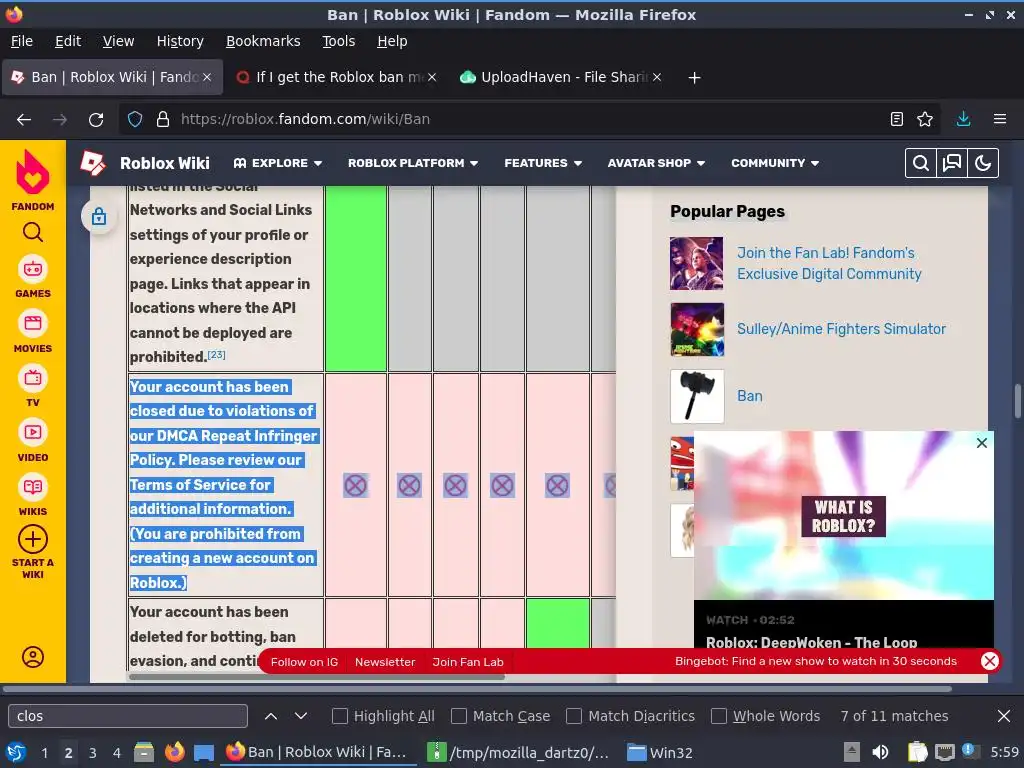Switch to workspace 3 in taskbar
This screenshot has height=768, width=1024.
pos(93,753)
